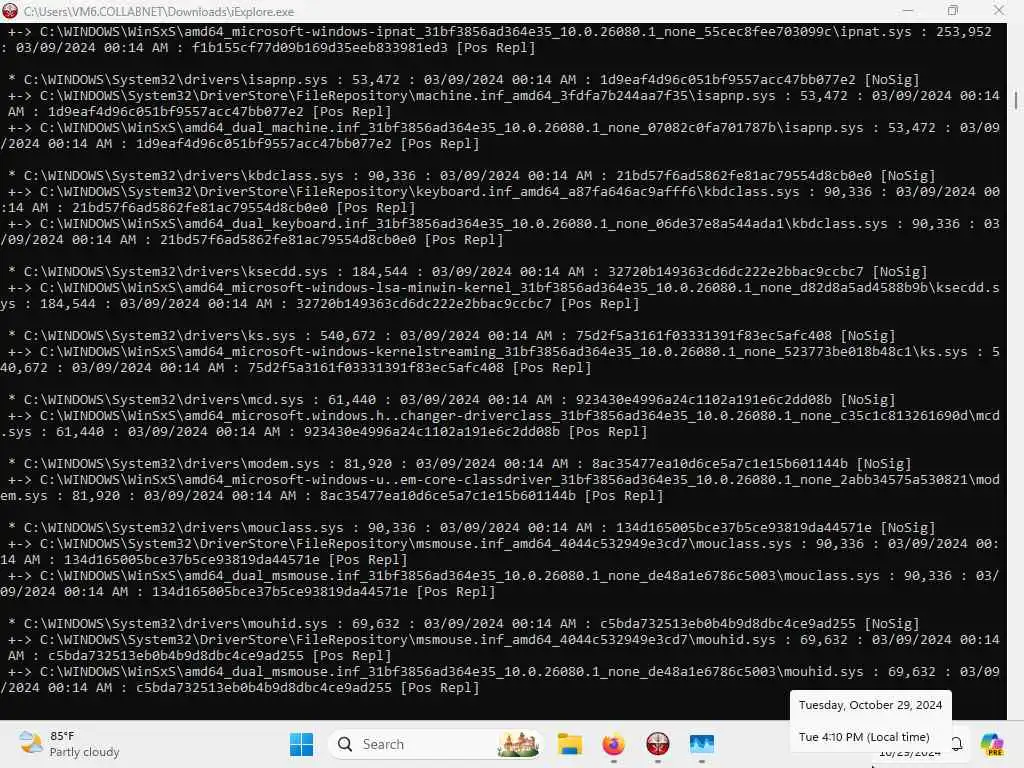Click the 'System32\drivers\kbdclass.sys' line

point(472,176)
